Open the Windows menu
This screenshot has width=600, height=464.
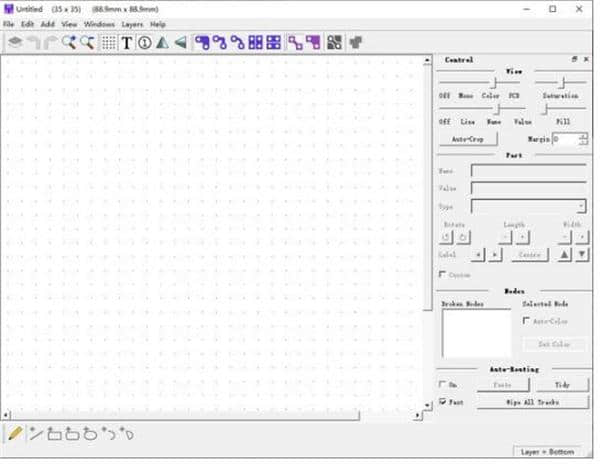[x=99, y=23]
